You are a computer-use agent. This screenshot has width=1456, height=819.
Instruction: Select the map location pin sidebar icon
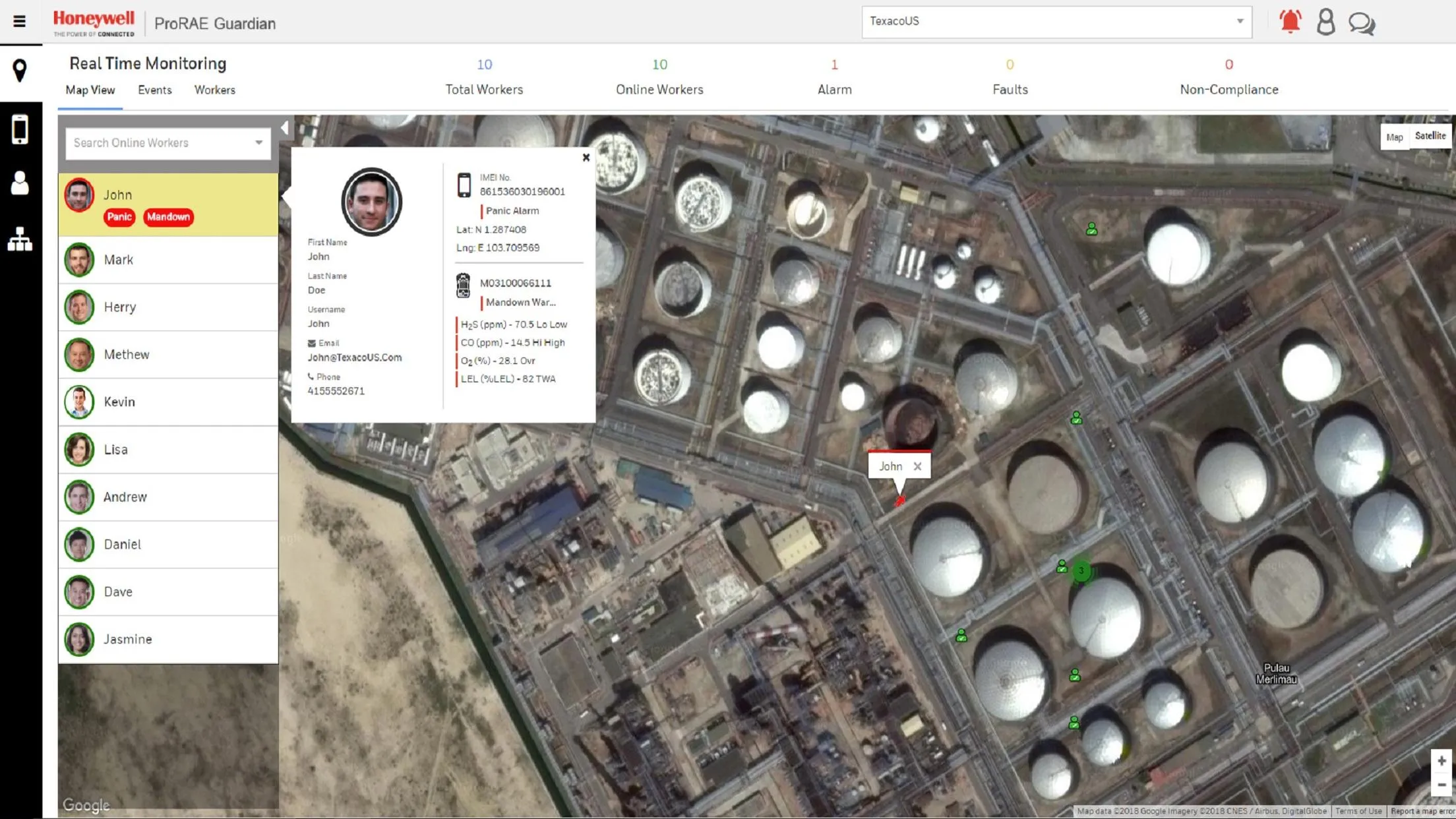(x=20, y=71)
